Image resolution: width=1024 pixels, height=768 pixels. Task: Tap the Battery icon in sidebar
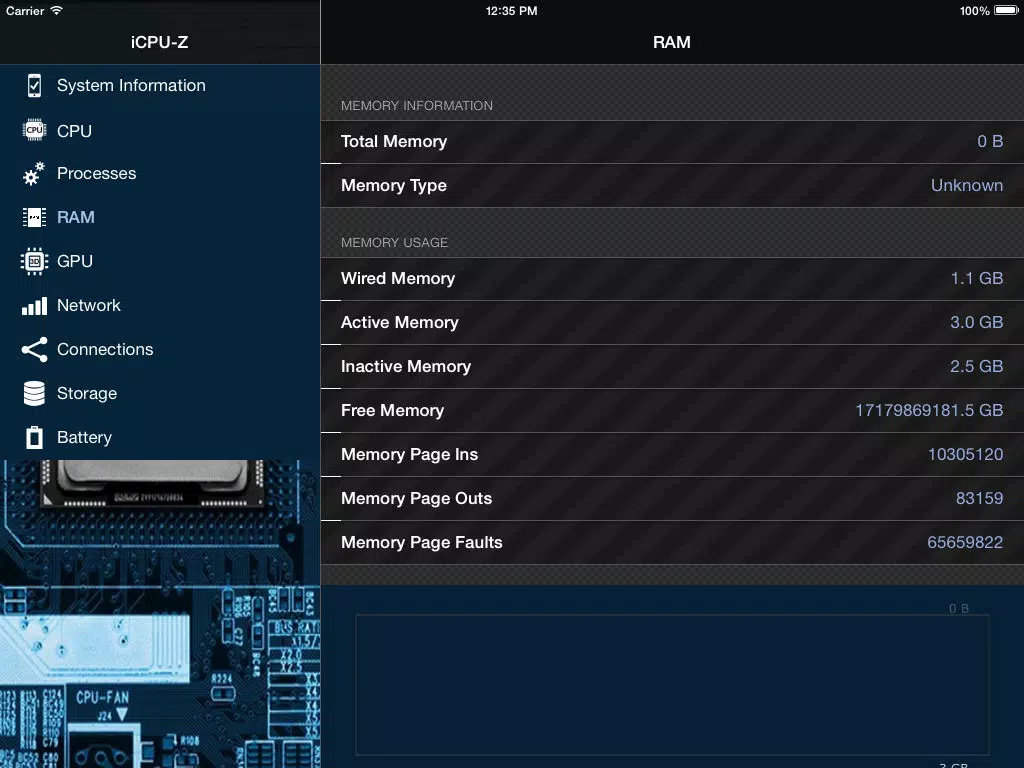[35, 438]
